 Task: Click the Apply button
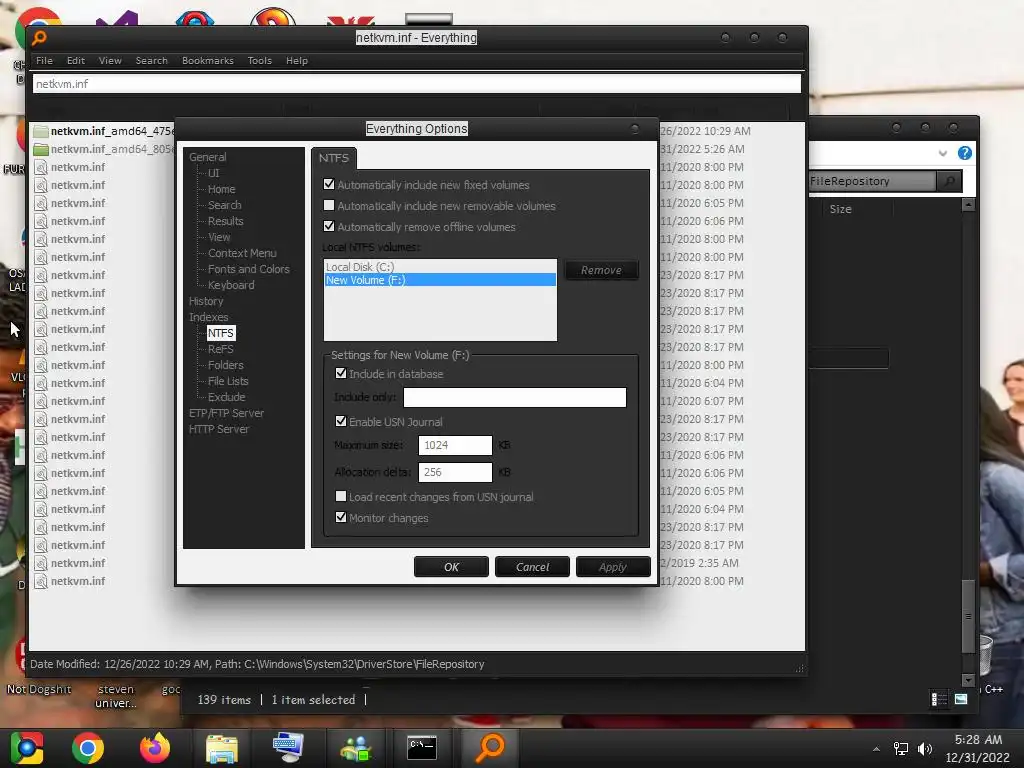[613, 567]
